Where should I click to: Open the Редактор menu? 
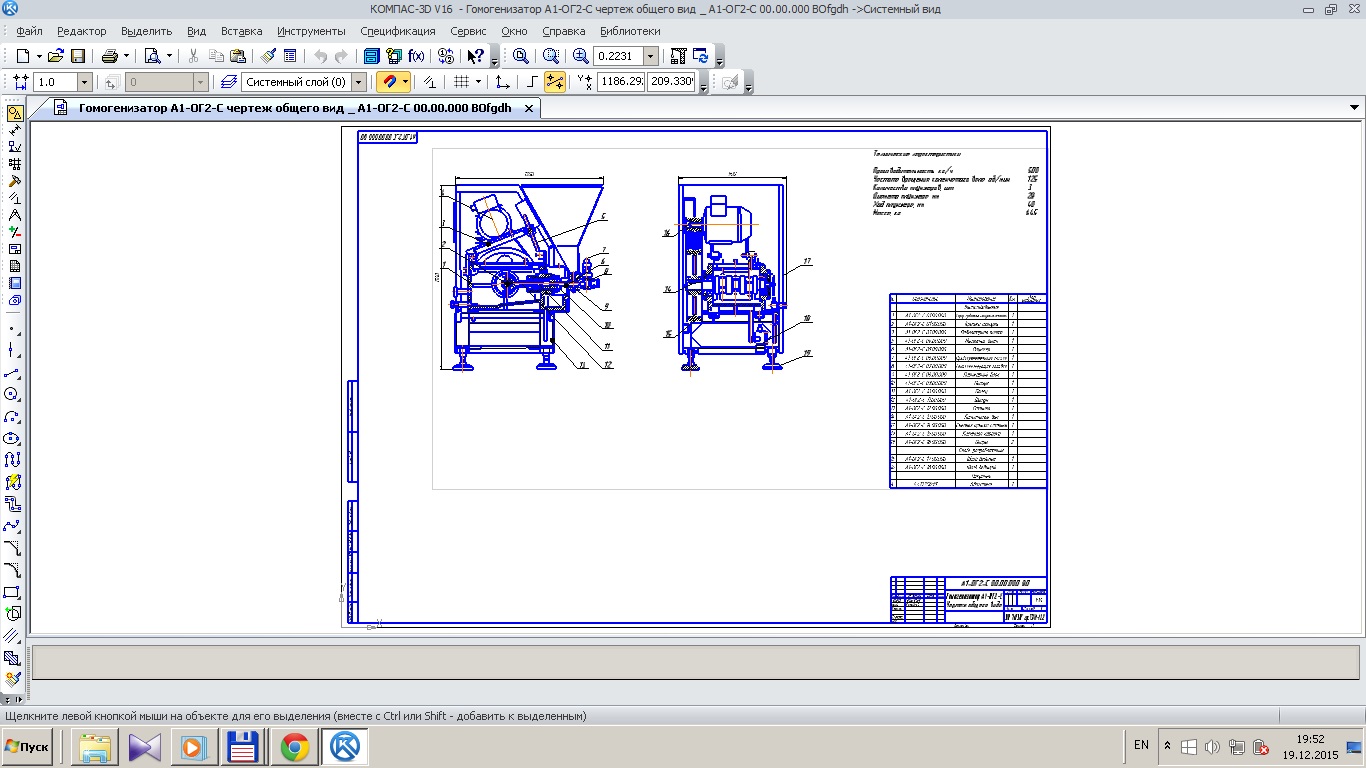(82, 31)
